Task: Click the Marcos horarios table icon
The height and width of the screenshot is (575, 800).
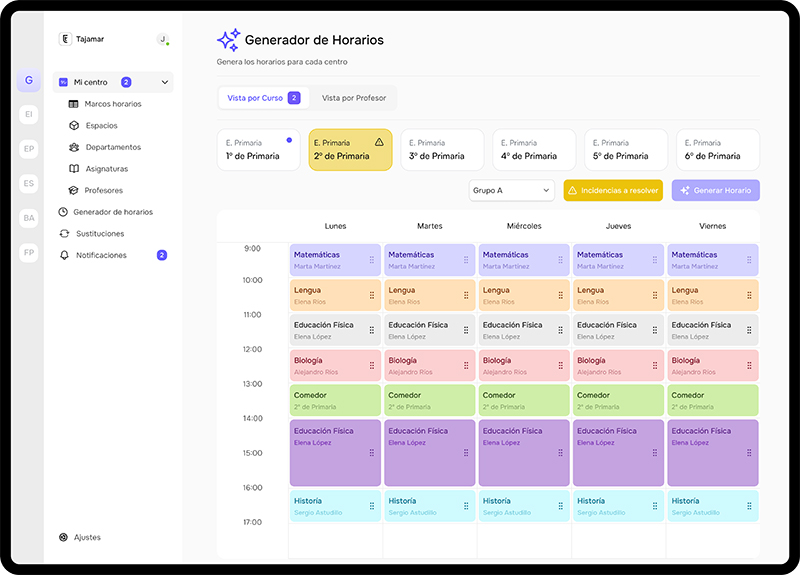Action: [74, 104]
